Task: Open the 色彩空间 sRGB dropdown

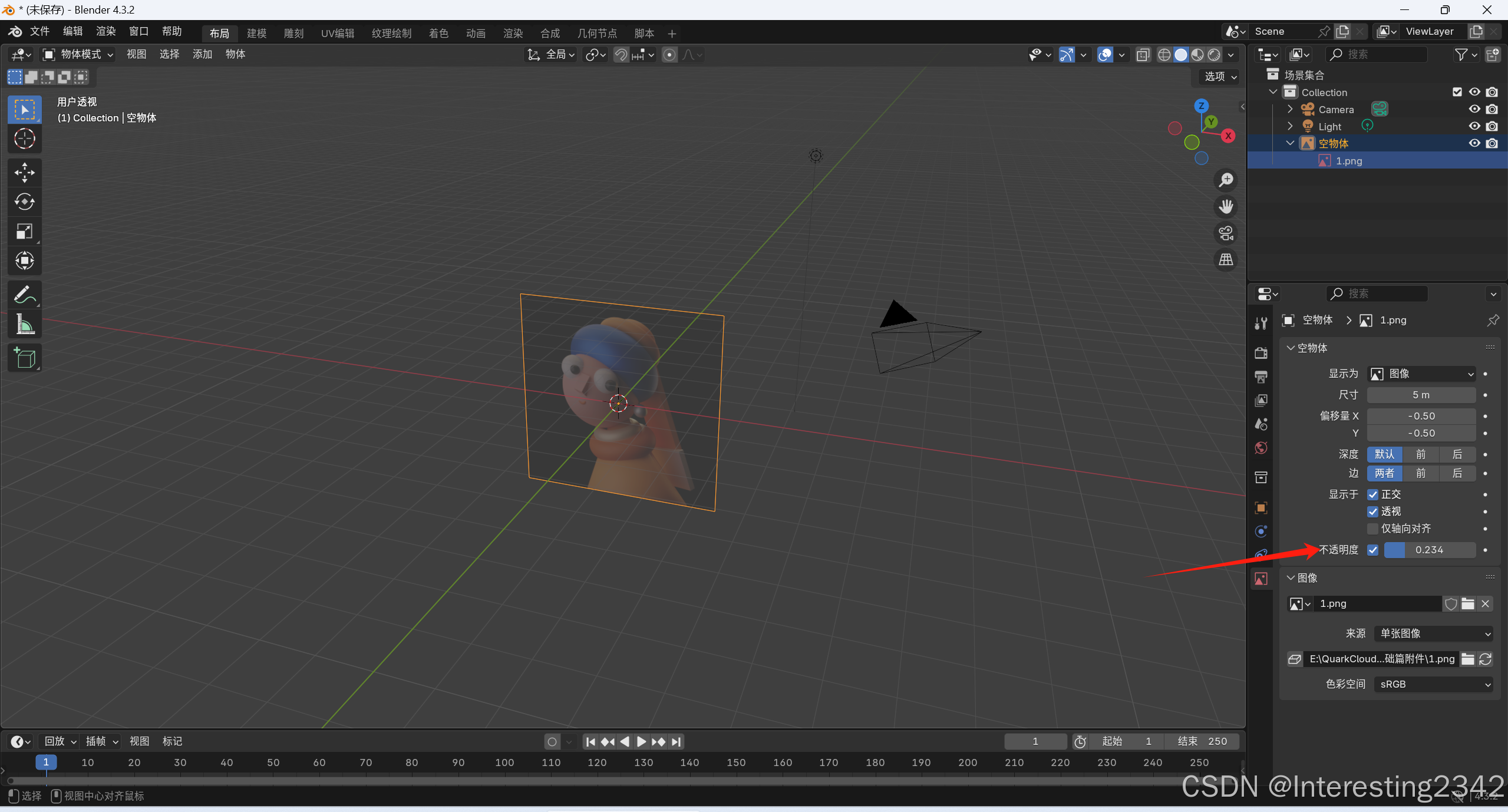Action: click(1433, 684)
